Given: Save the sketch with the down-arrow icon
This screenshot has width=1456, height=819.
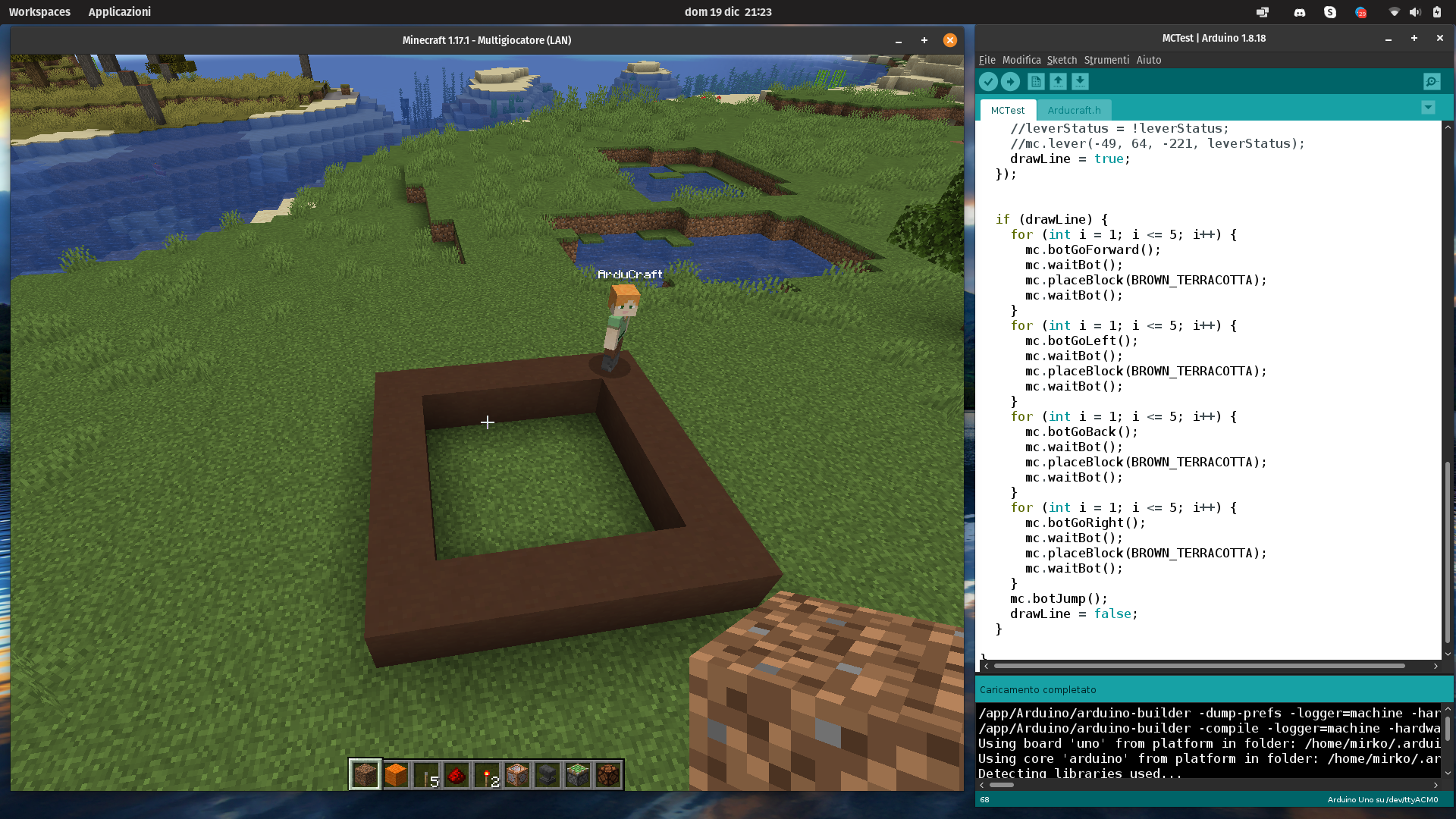Looking at the screenshot, I should (1080, 82).
